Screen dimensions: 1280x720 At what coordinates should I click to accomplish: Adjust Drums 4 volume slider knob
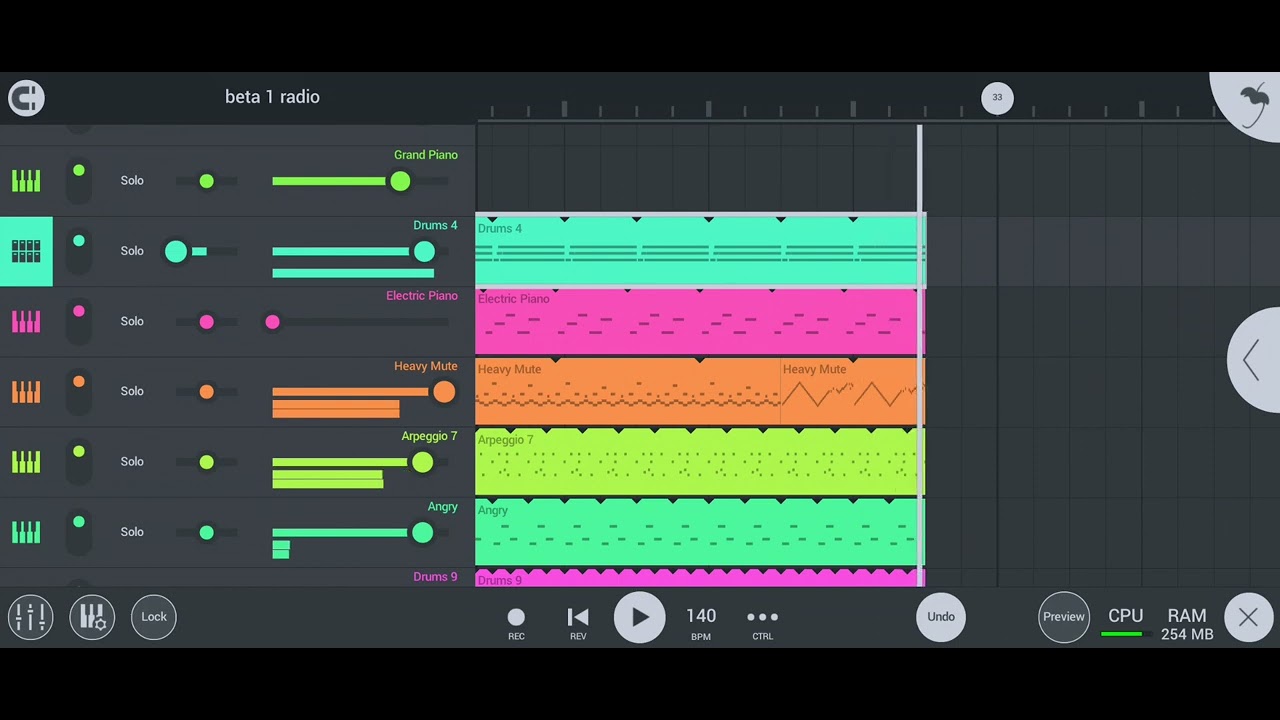click(x=424, y=251)
